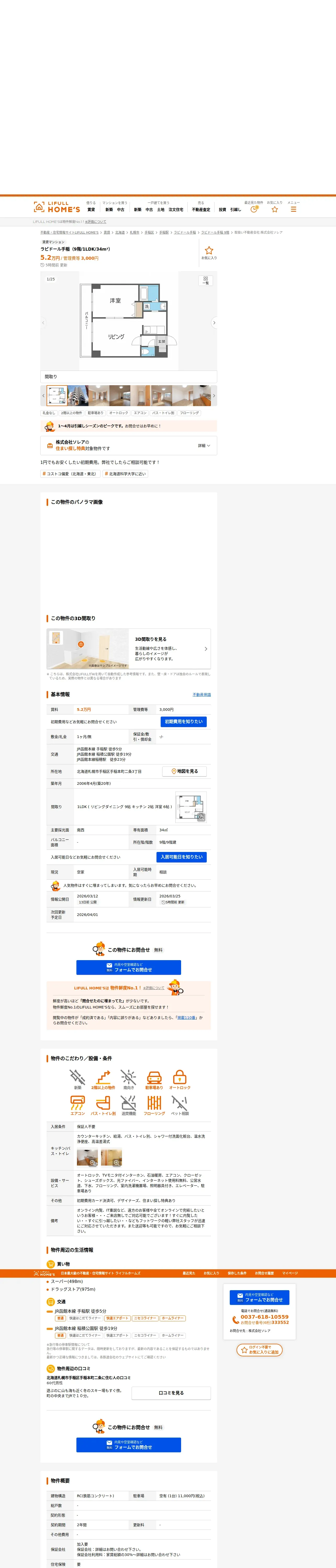Open マイページ in sticky bar
Screen dimensions: 336x1568
(290, 1273)
